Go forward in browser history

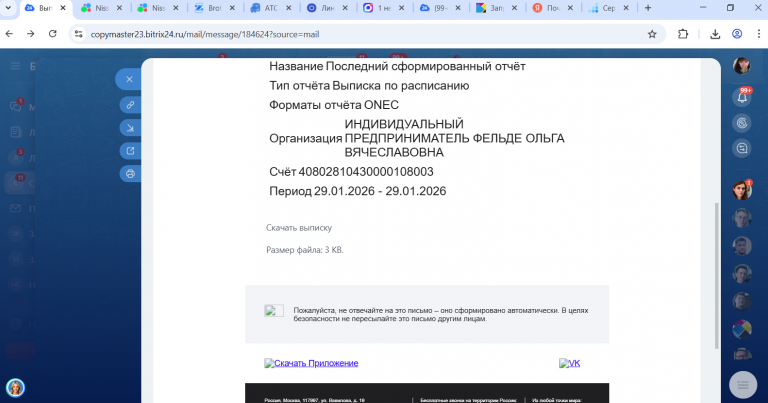point(31,34)
